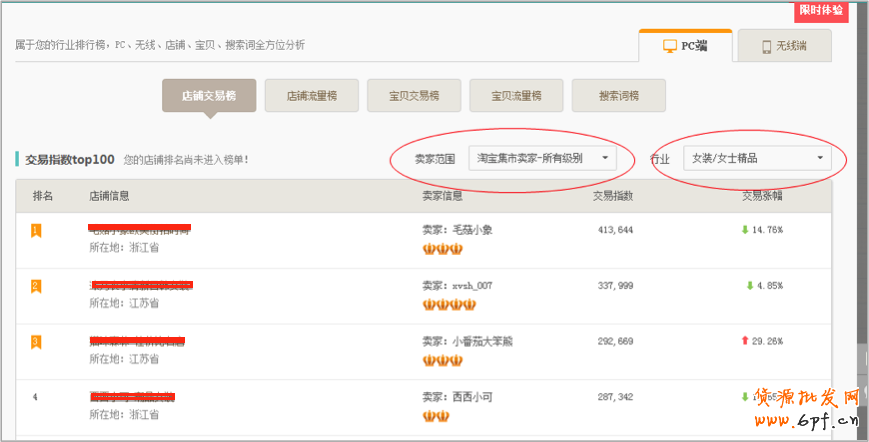Click seller name xvsh_007
This screenshot has width=869, height=442.
(x=472, y=286)
